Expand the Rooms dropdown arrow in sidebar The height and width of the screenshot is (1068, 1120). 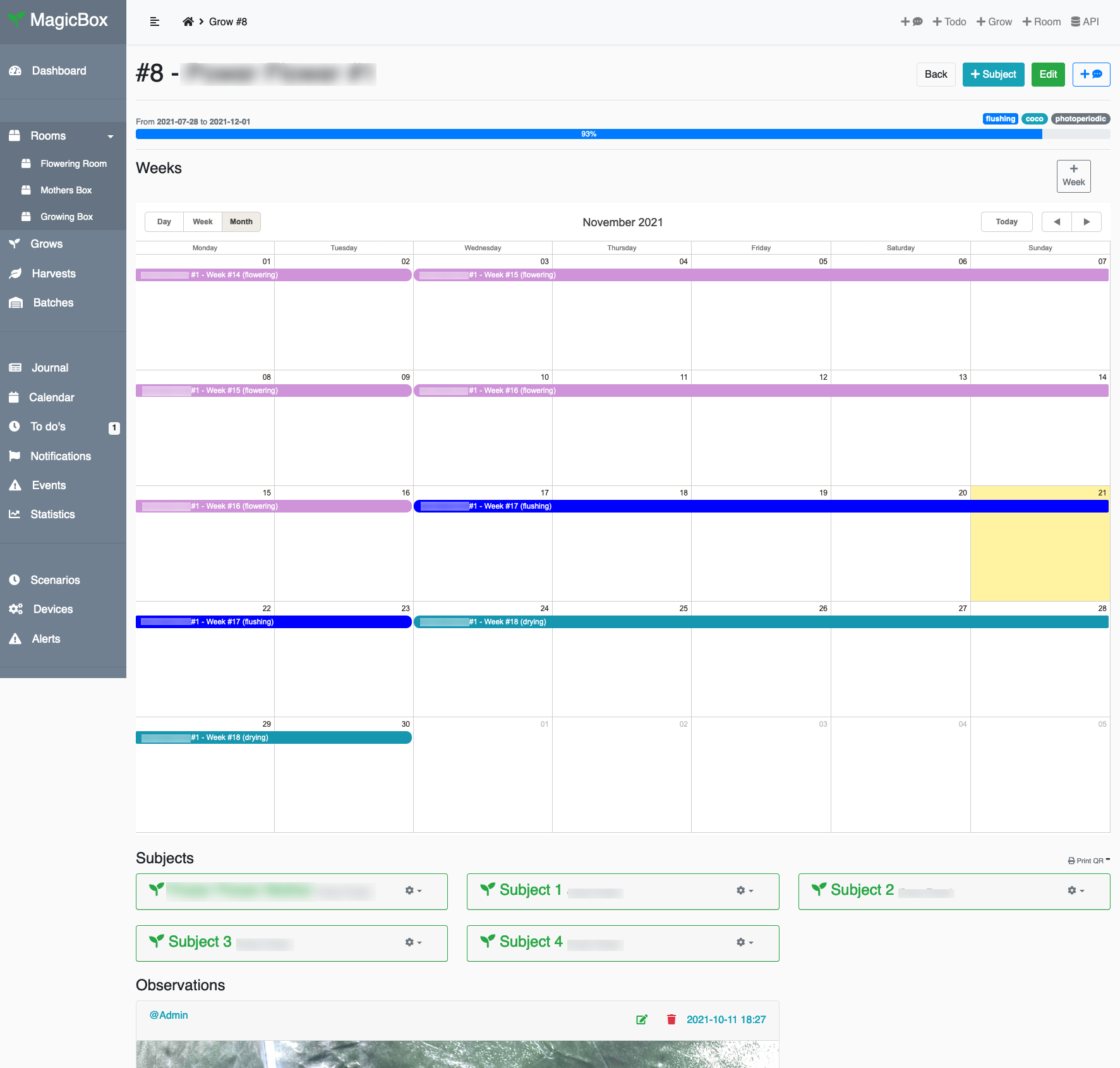click(x=111, y=137)
